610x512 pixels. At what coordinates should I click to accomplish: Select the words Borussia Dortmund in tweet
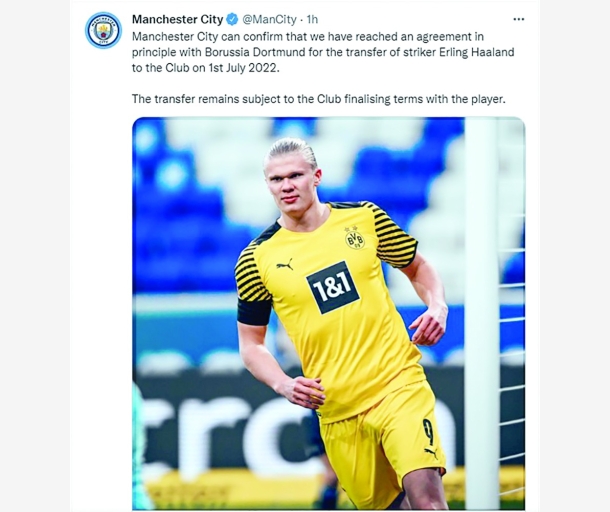255,52
